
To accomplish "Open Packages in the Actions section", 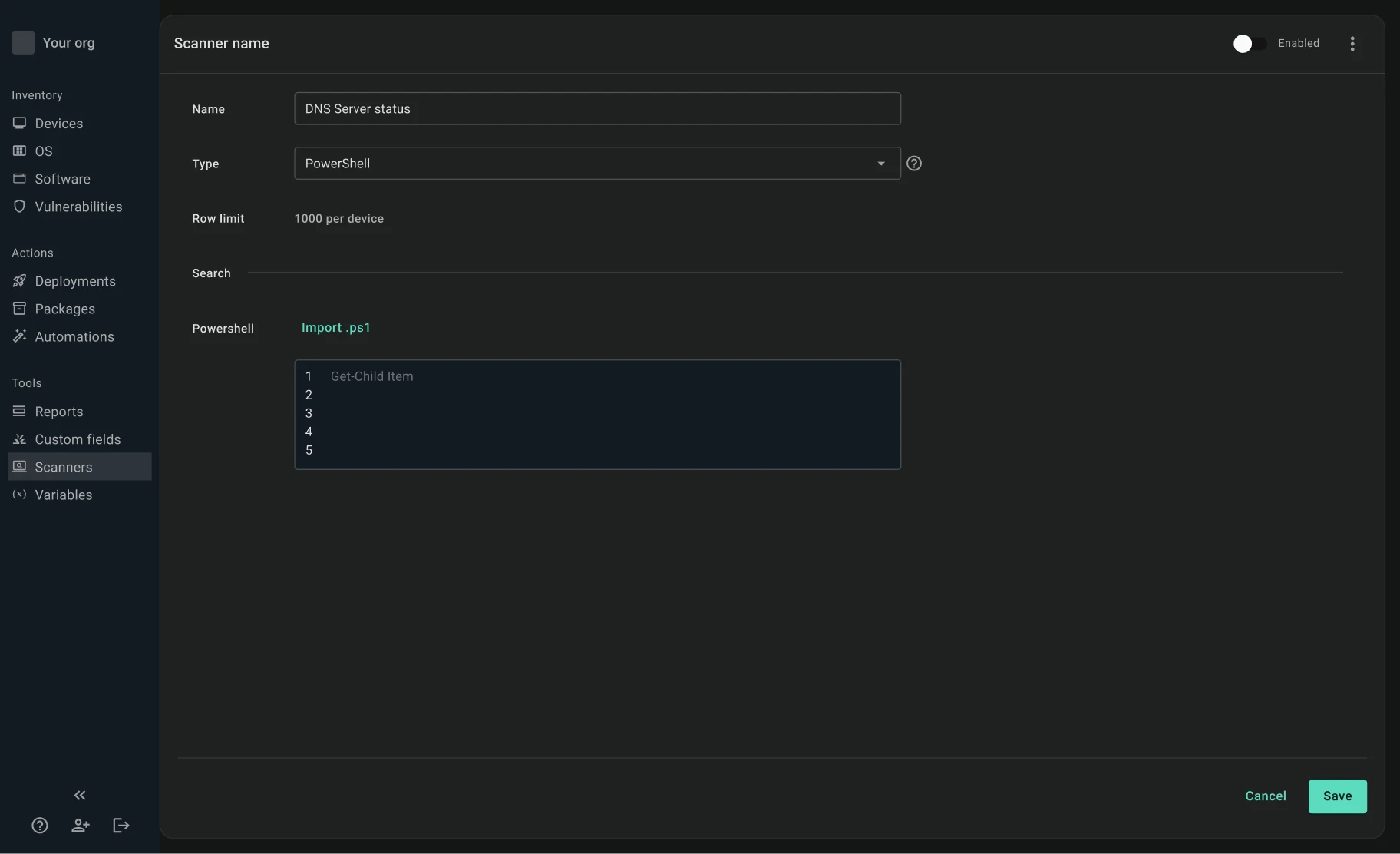I will (x=64, y=308).
